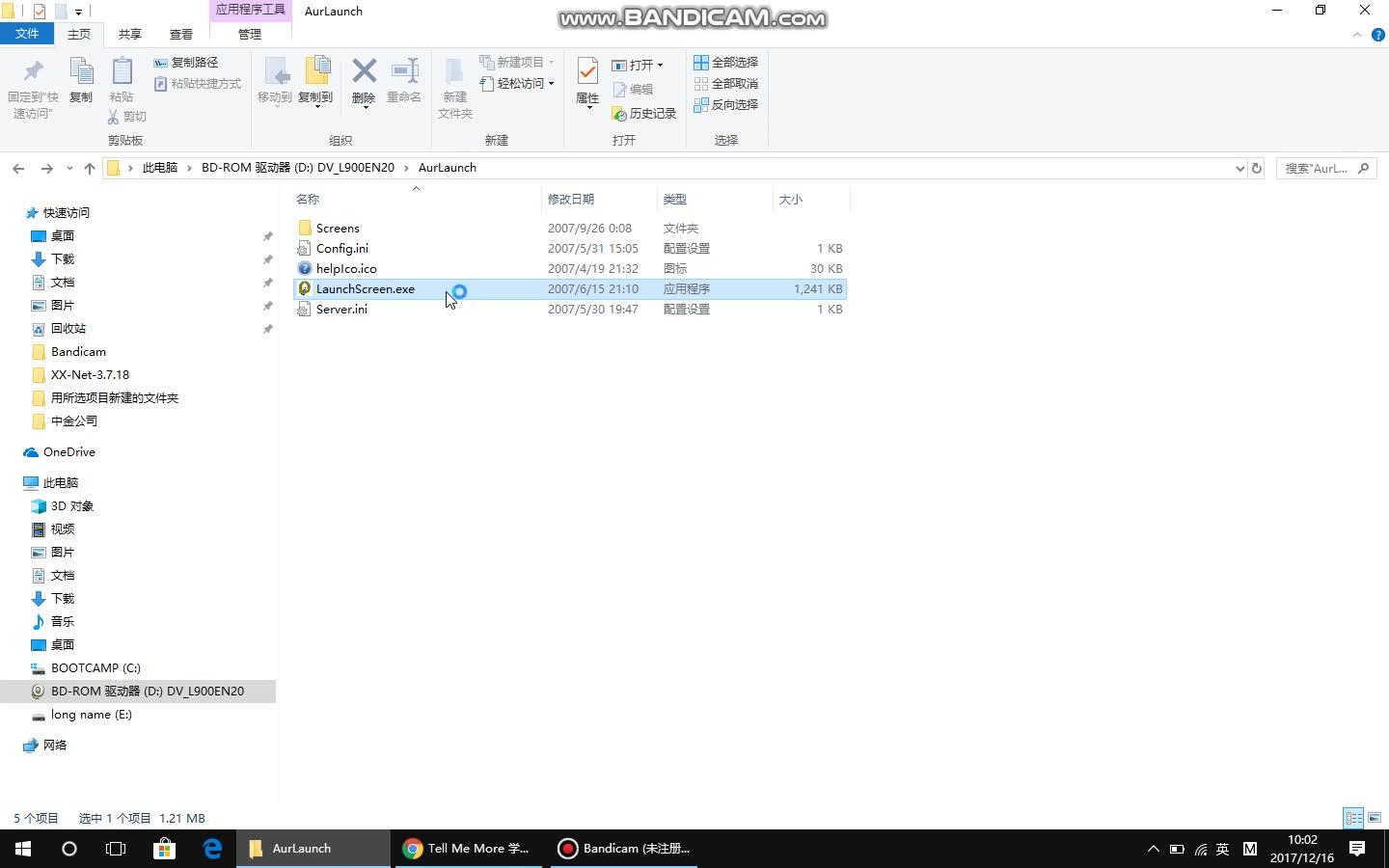This screenshot has width=1389, height=868.
Task: Create a New folder (新建文件夹)
Action: (x=455, y=88)
